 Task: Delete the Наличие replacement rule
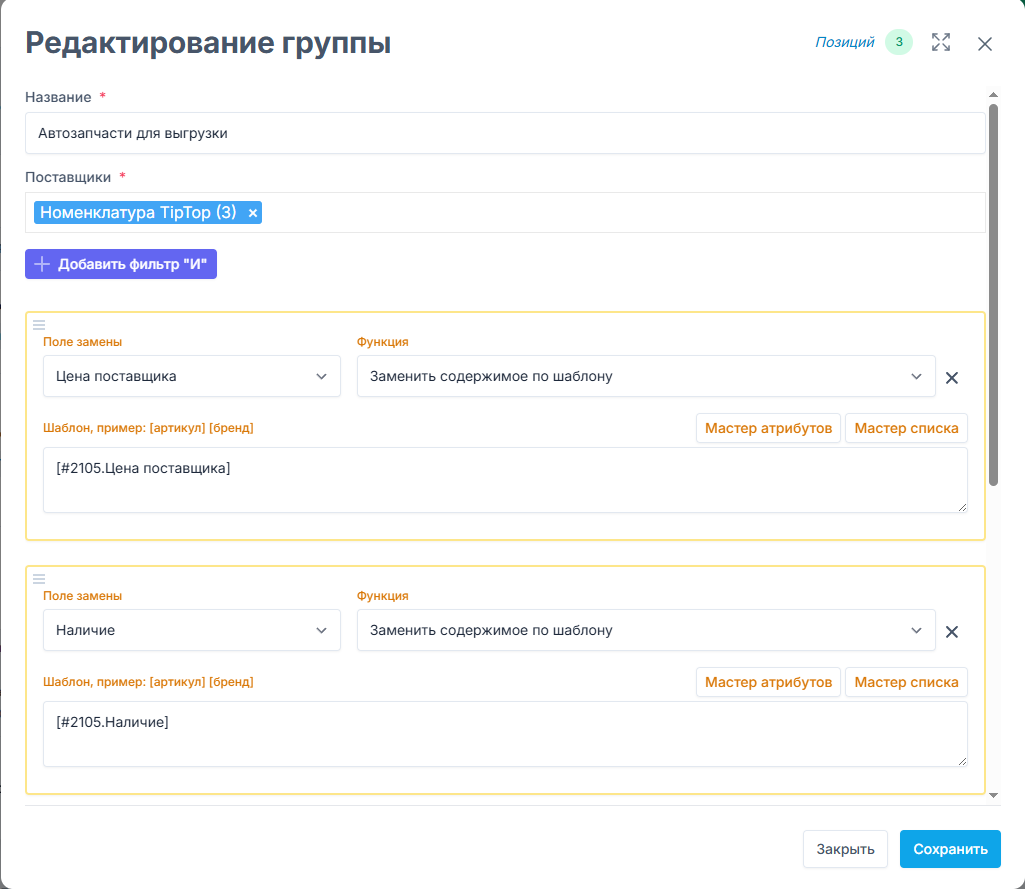point(952,632)
